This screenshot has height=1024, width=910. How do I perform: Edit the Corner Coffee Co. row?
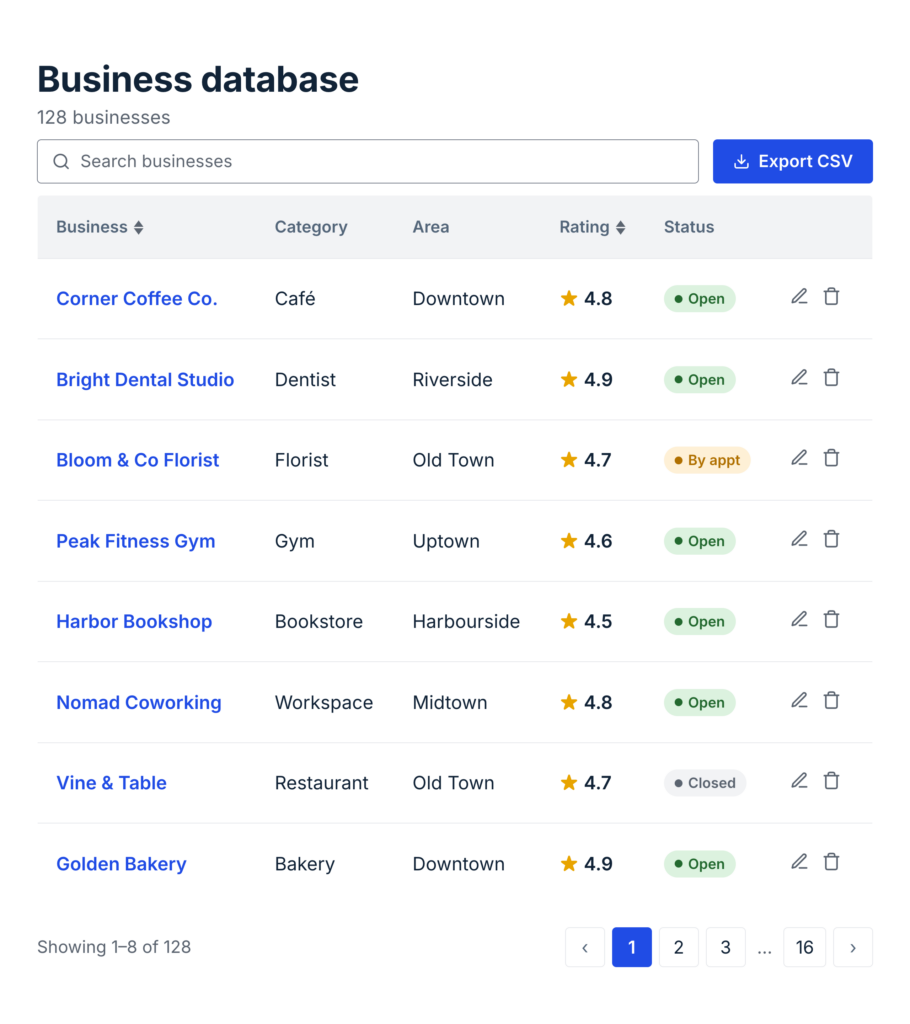799,296
